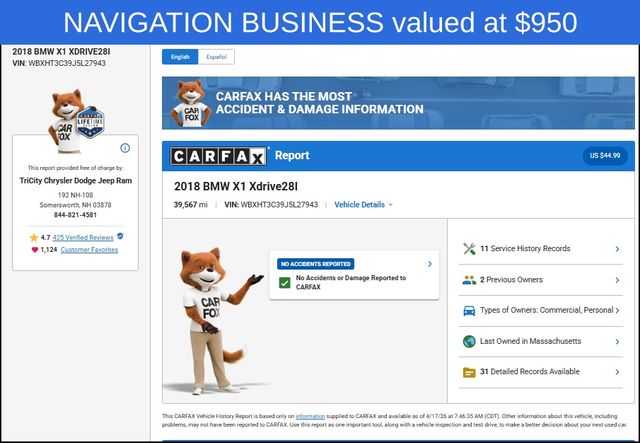Image resolution: width=640 pixels, height=443 pixels.
Task: Click the US $44.99 price button
Action: 604,156
